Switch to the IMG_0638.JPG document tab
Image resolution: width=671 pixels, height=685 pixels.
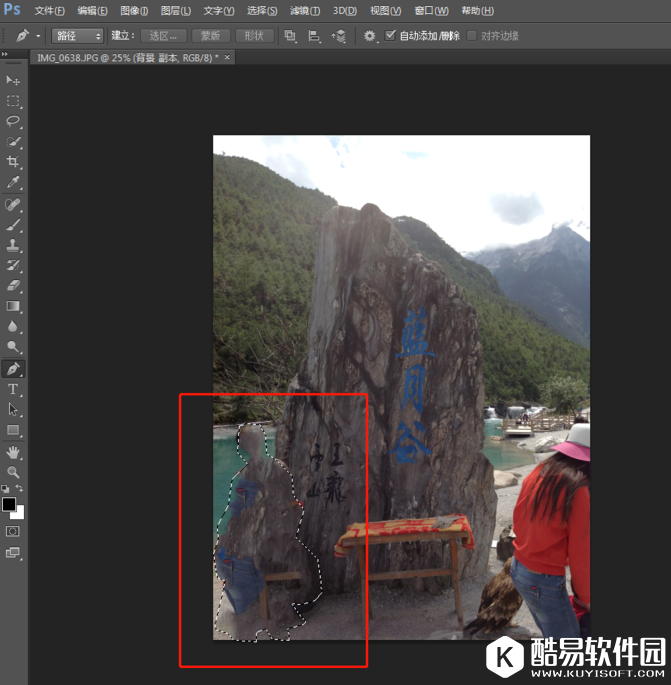[127, 58]
